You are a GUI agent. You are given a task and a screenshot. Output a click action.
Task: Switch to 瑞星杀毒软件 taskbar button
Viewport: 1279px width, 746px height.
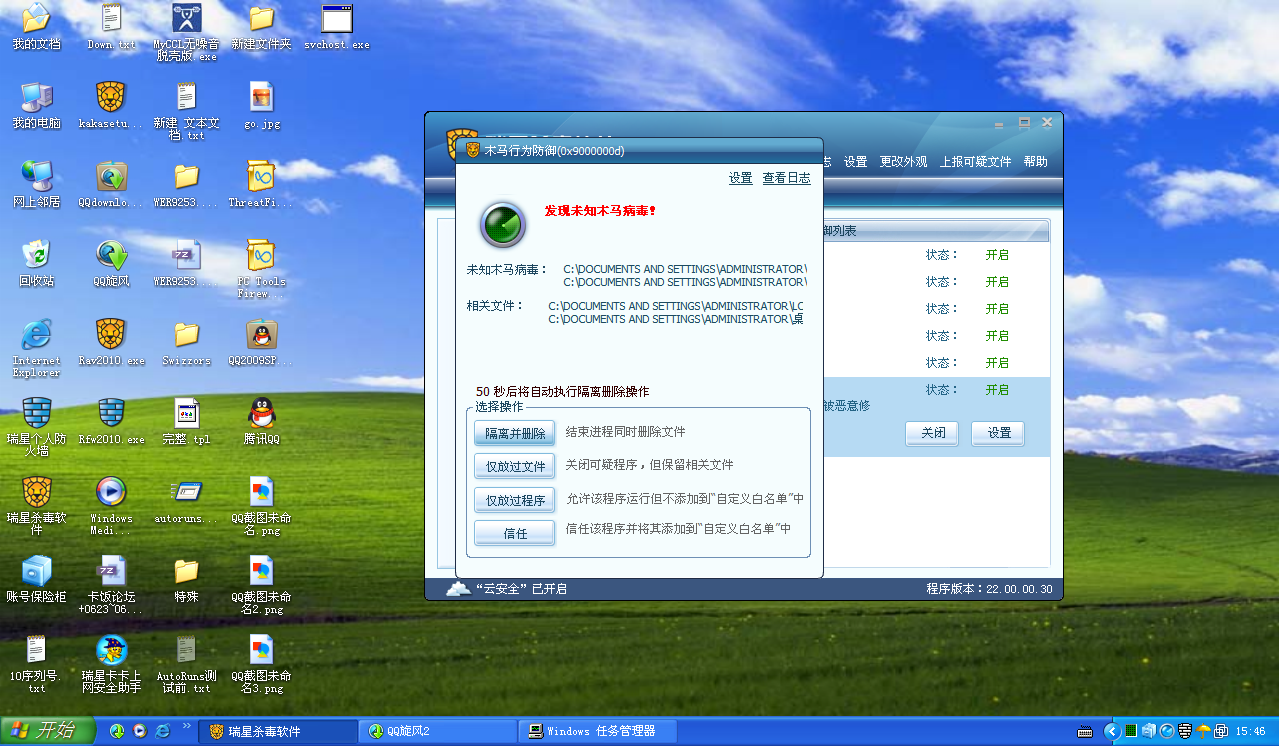pyautogui.click(x=277, y=732)
